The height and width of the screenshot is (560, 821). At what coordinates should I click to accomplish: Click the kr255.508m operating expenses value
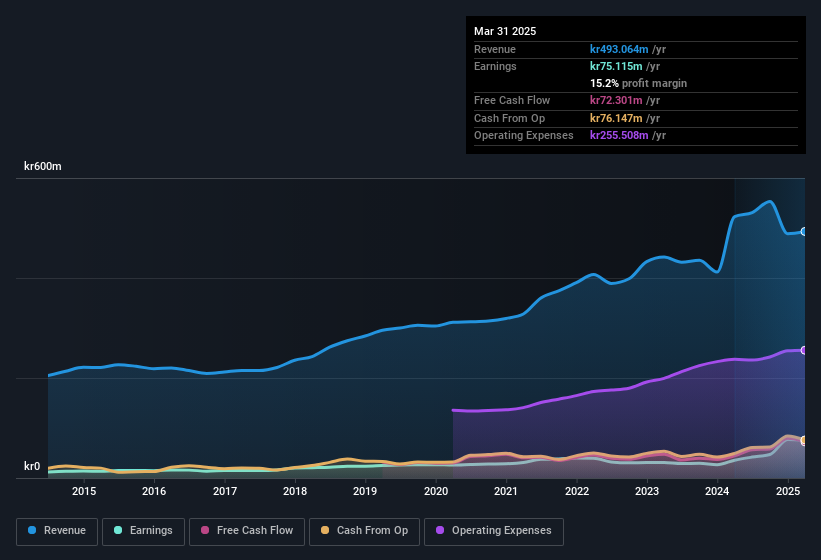pyautogui.click(x=619, y=136)
